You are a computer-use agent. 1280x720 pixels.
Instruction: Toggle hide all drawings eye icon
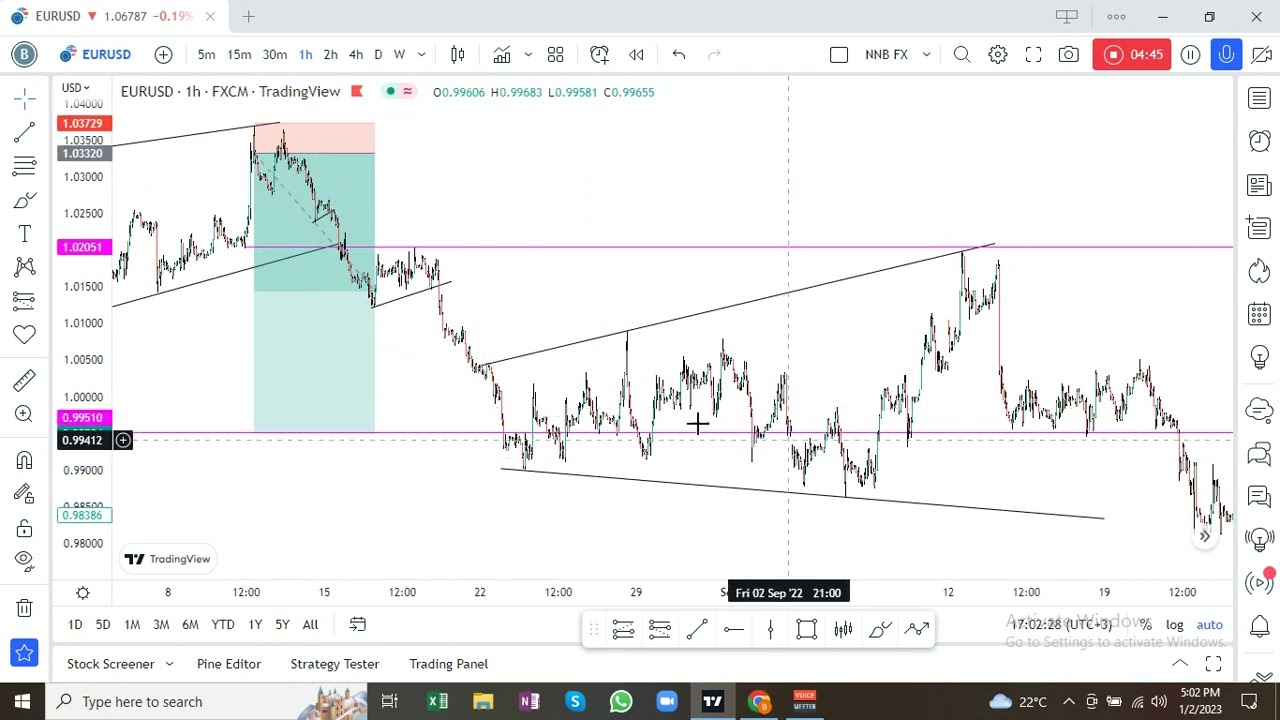coord(25,560)
